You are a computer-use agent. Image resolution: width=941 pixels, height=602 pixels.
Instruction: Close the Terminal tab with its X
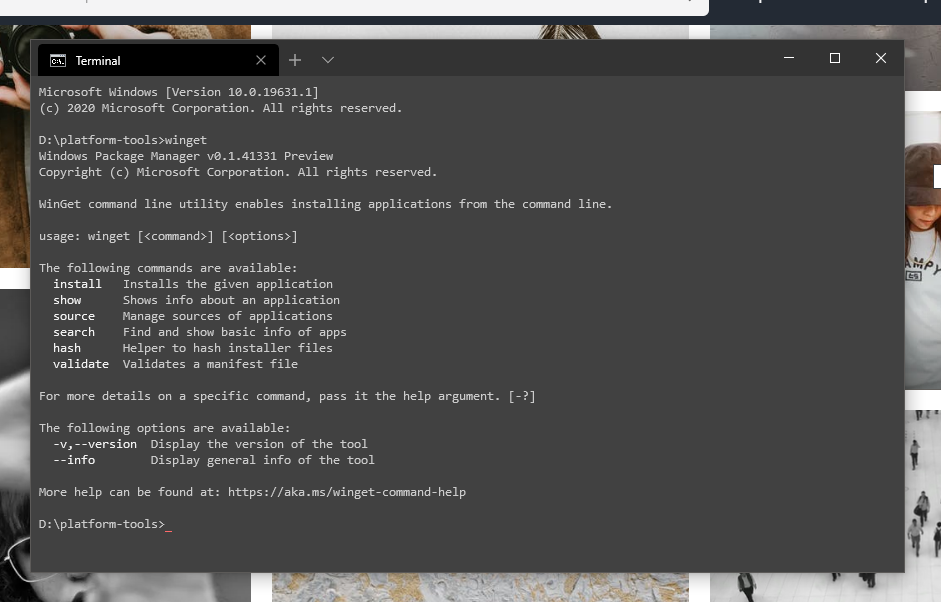(x=260, y=60)
